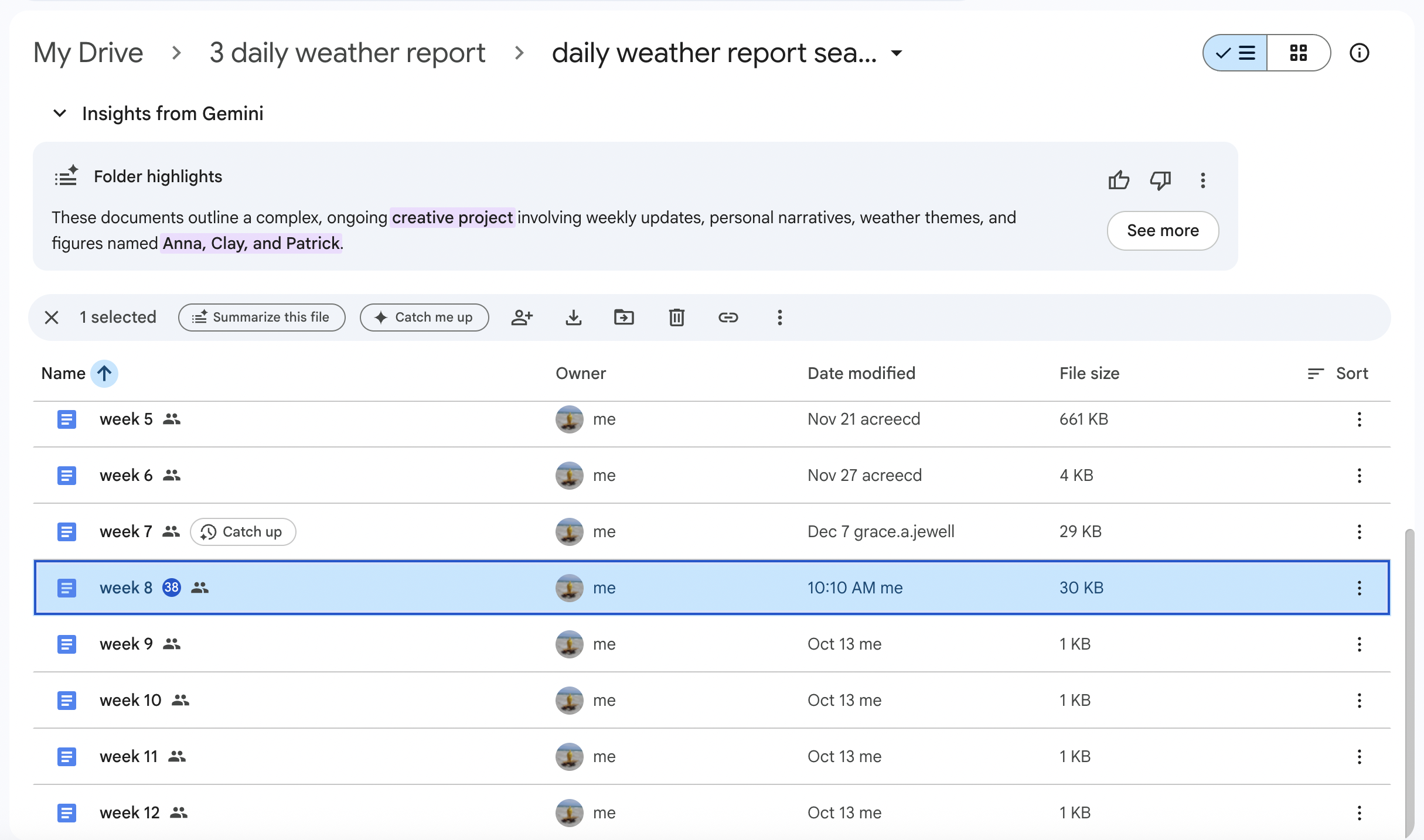Reverse the Name sort direction arrow
Screen dimensions: 1424x840
click(104, 373)
